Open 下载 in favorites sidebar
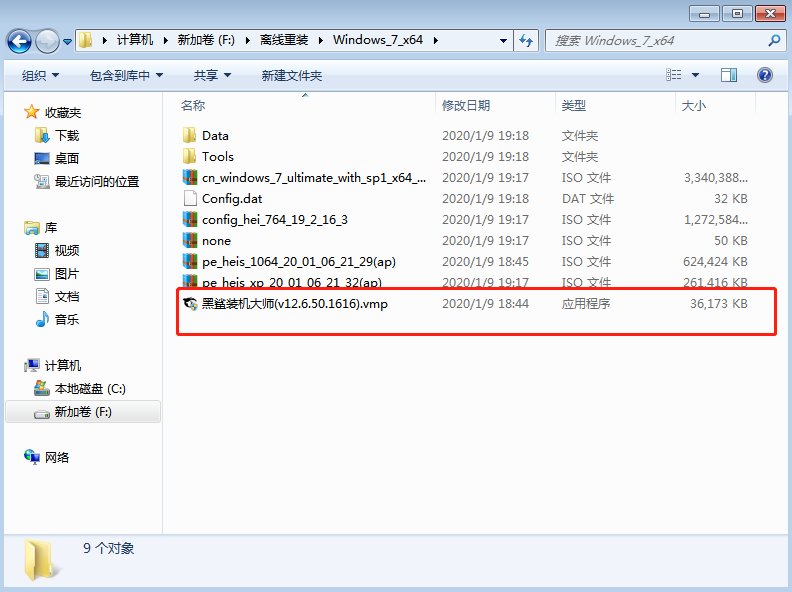The height and width of the screenshot is (592, 792). [67, 135]
